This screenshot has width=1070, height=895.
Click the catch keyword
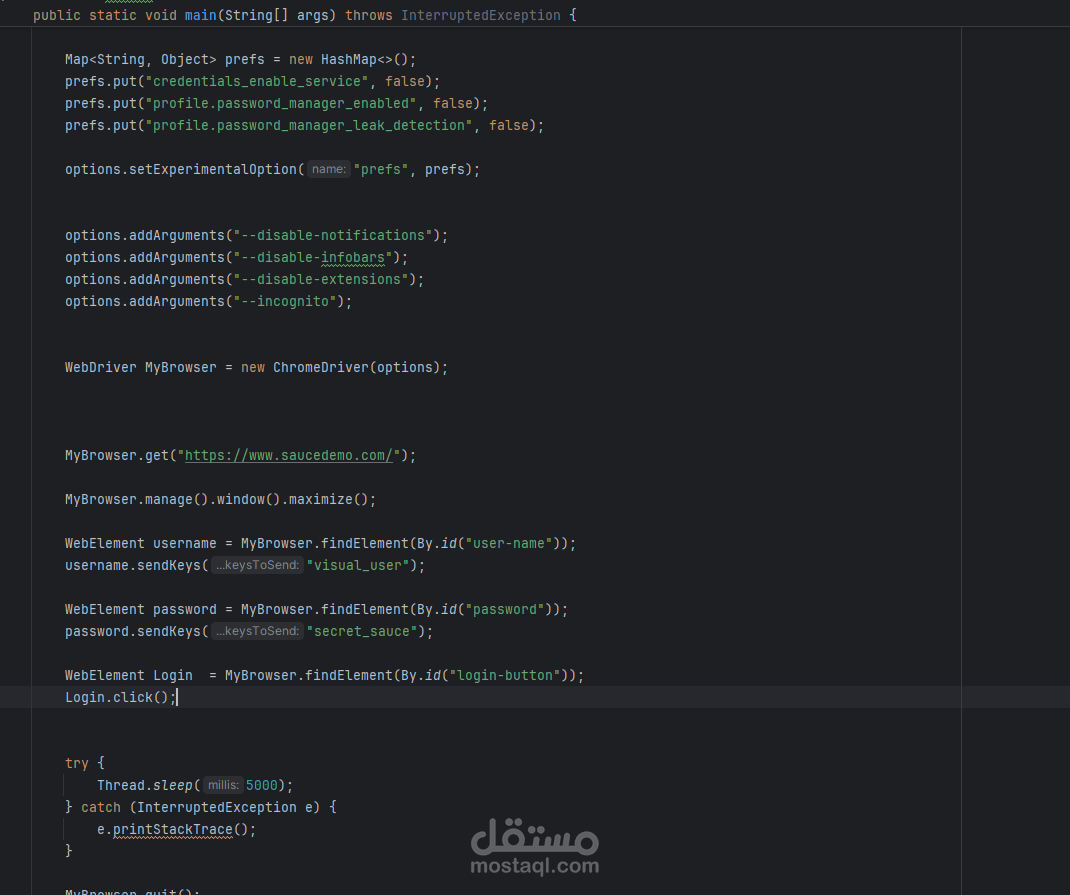pyautogui.click(x=101, y=807)
